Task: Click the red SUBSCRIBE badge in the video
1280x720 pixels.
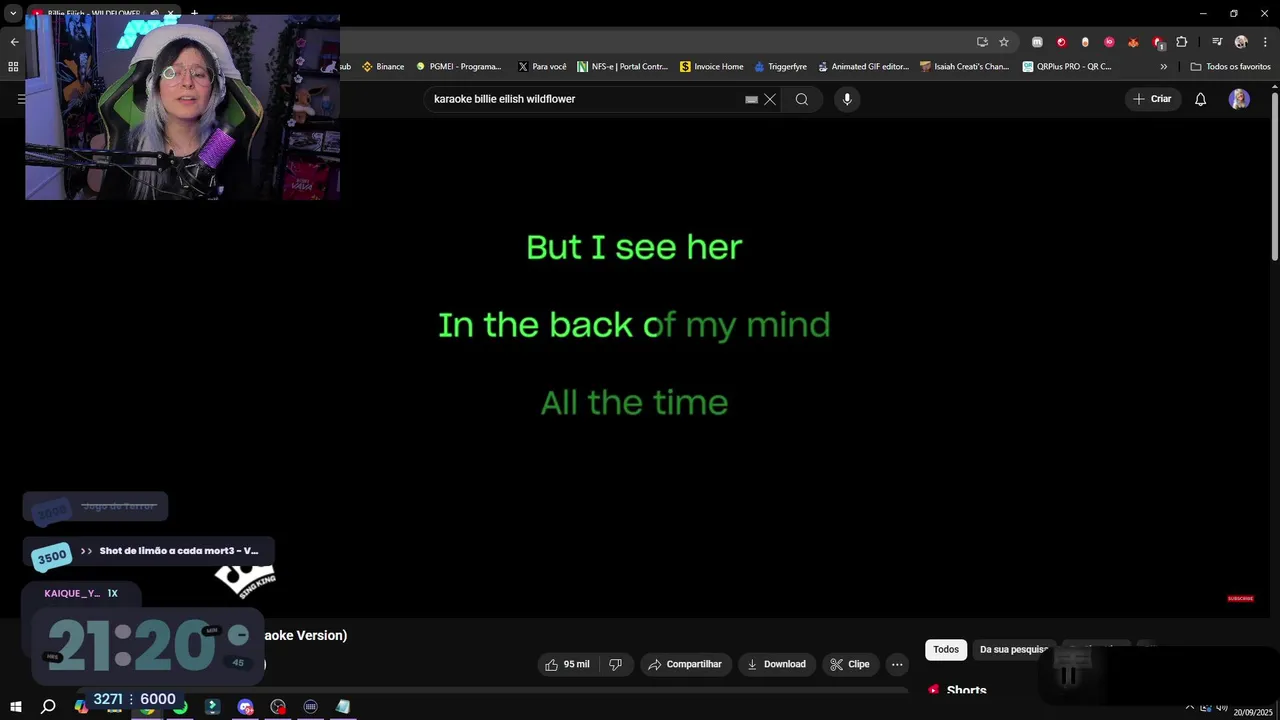Action: click(x=1240, y=598)
